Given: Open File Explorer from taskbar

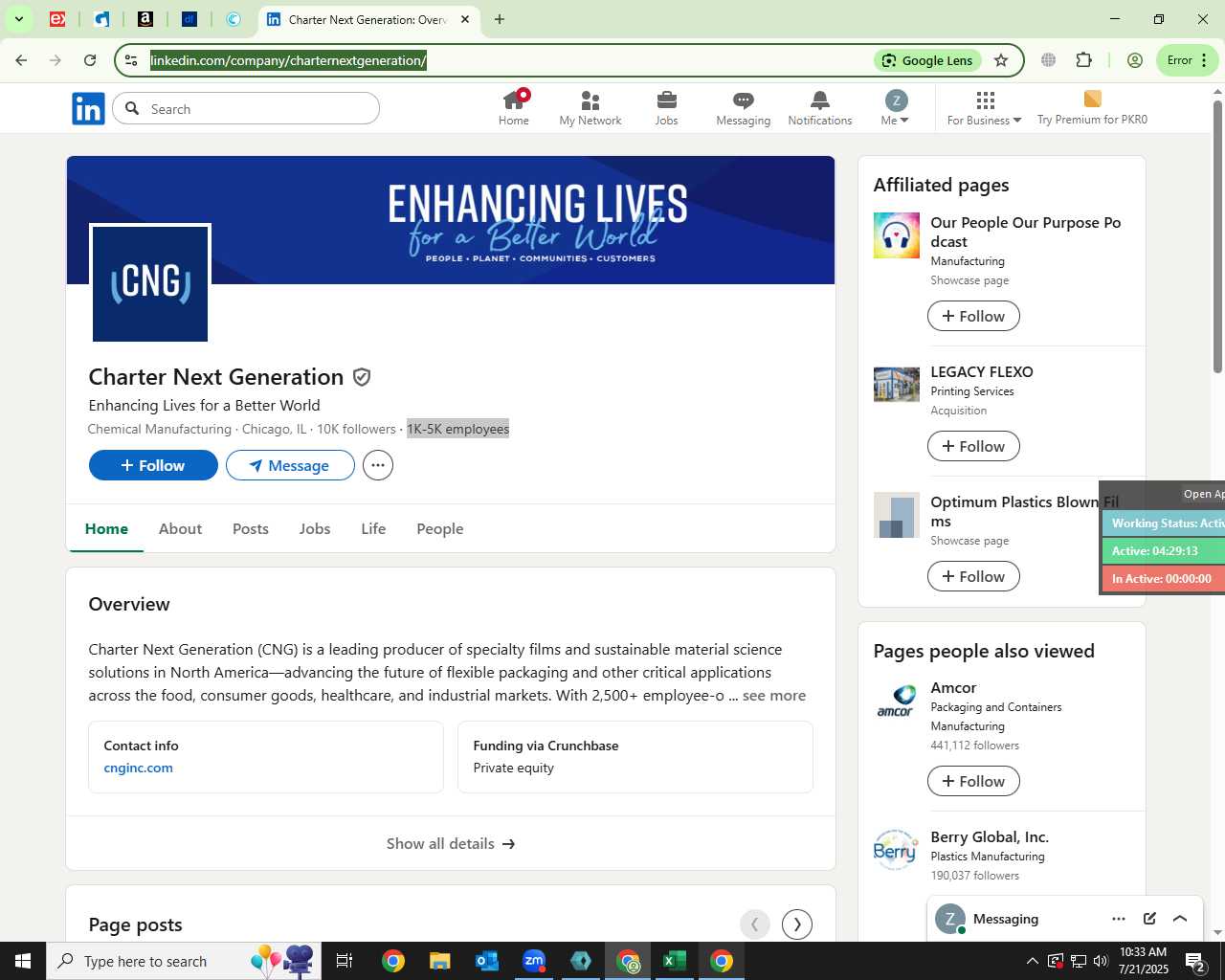Looking at the screenshot, I should pos(439,961).
